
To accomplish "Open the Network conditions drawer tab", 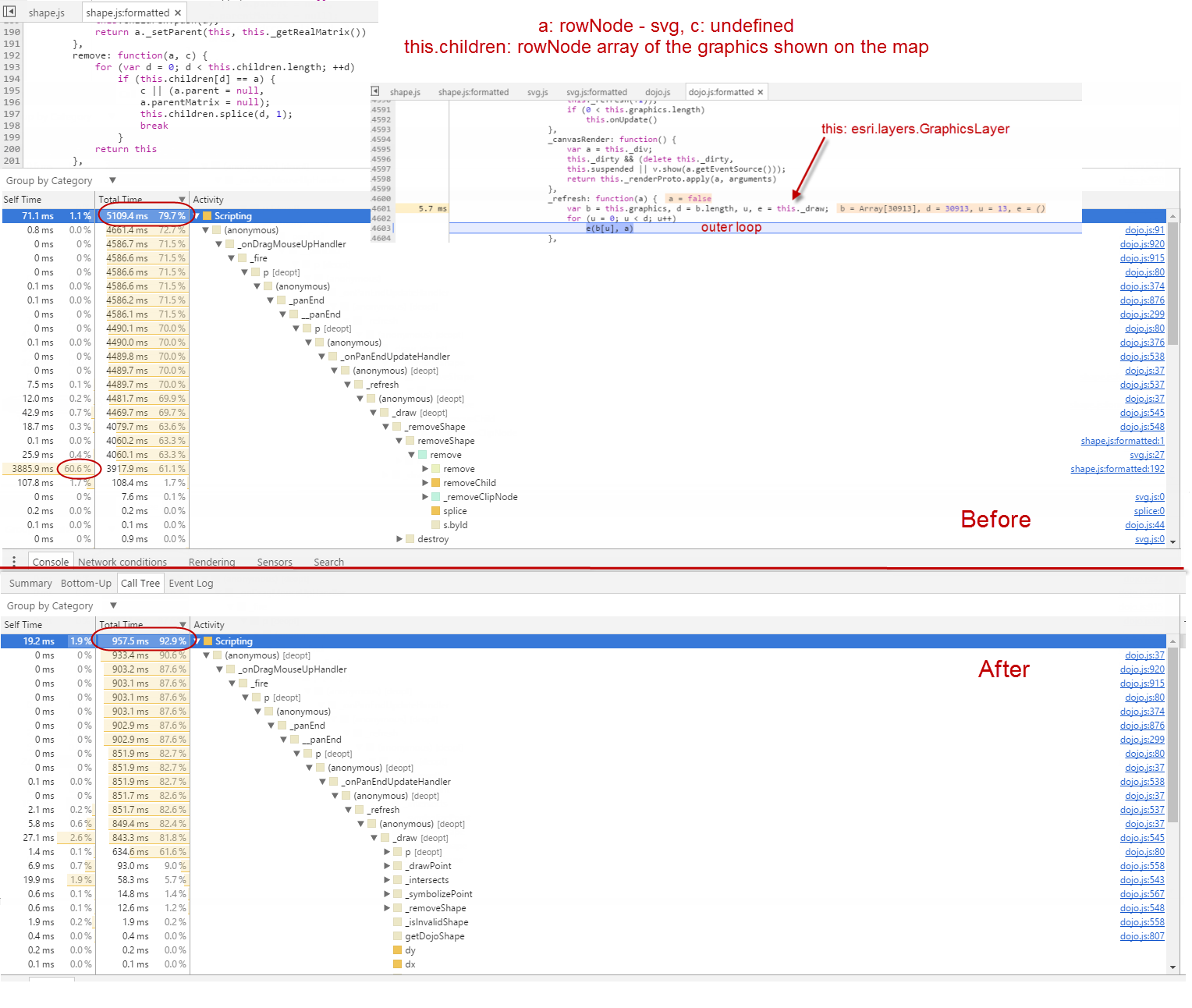I will 122,562.
